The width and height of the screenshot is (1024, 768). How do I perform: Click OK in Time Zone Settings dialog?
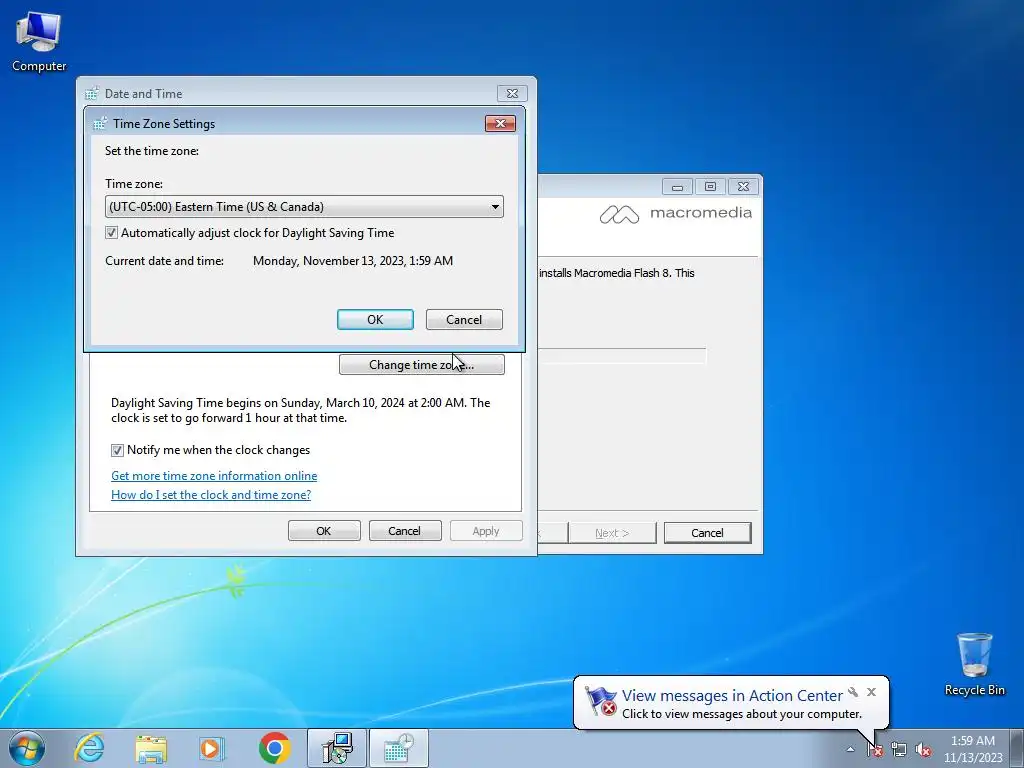375,319
